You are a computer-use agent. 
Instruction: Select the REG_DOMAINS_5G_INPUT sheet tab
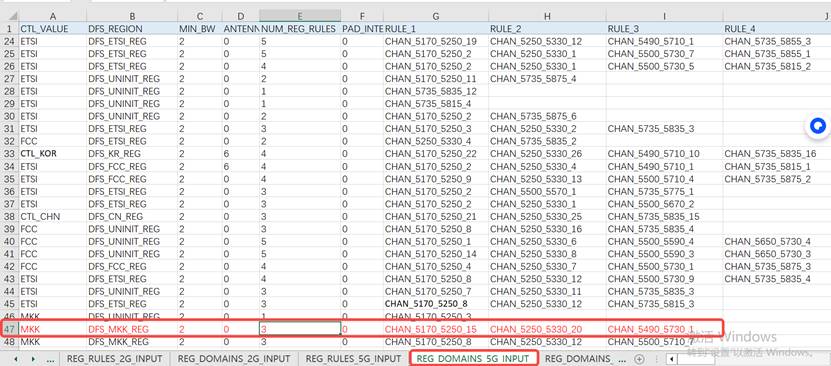coord(473,359)
